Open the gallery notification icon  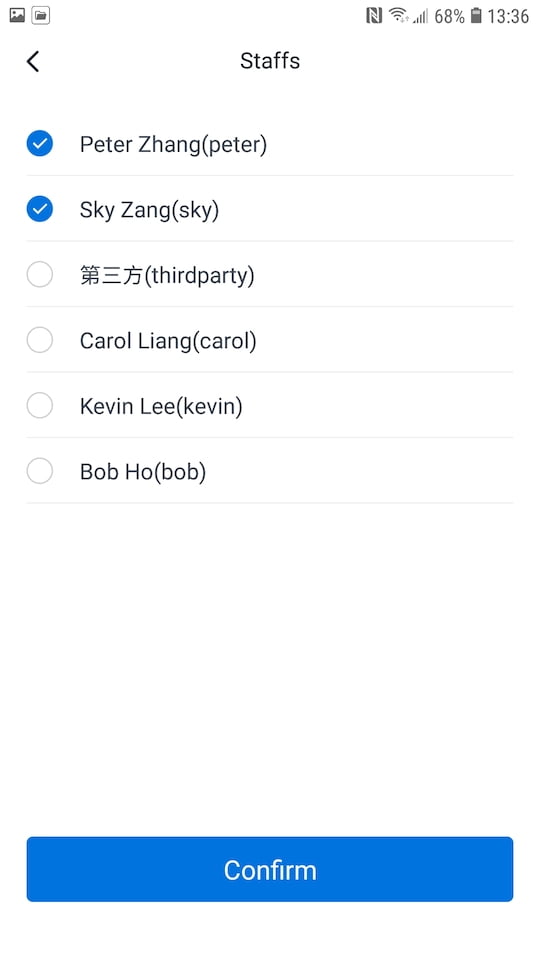coord(17,15)
